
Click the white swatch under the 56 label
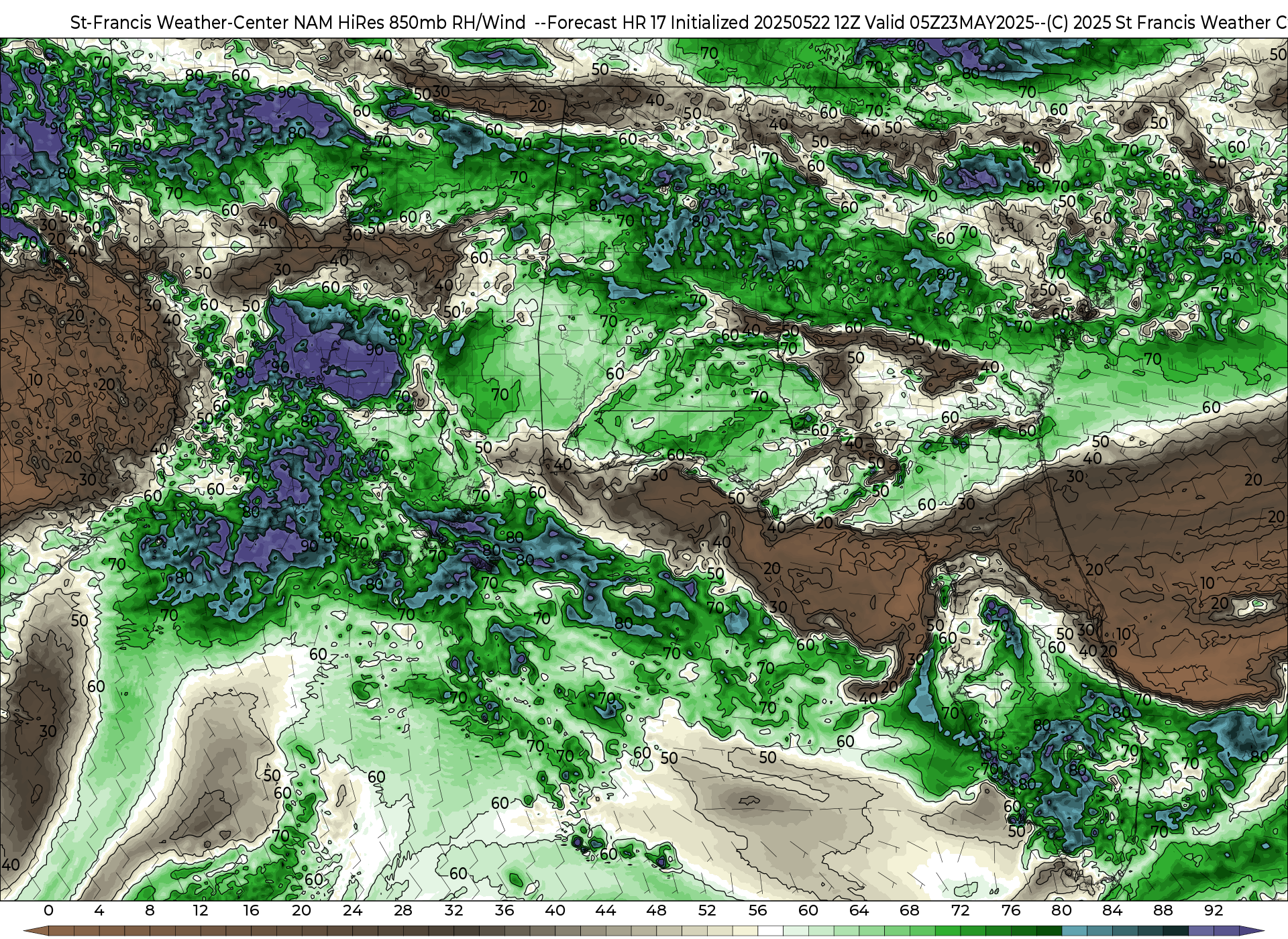tap(770, 931)
